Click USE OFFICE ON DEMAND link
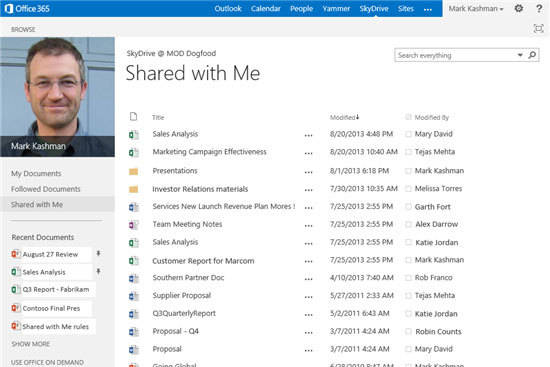 tap(47, 362)
